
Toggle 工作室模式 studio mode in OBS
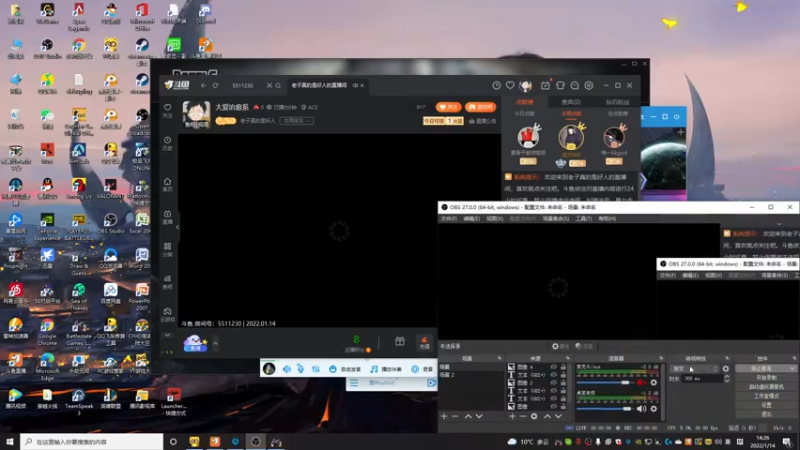pyautogui.click(x=766, y=396)
